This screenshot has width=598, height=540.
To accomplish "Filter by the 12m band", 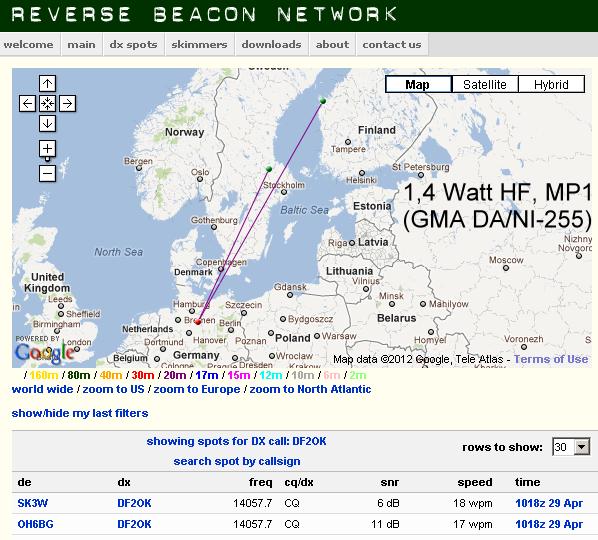I will [271, 375].
